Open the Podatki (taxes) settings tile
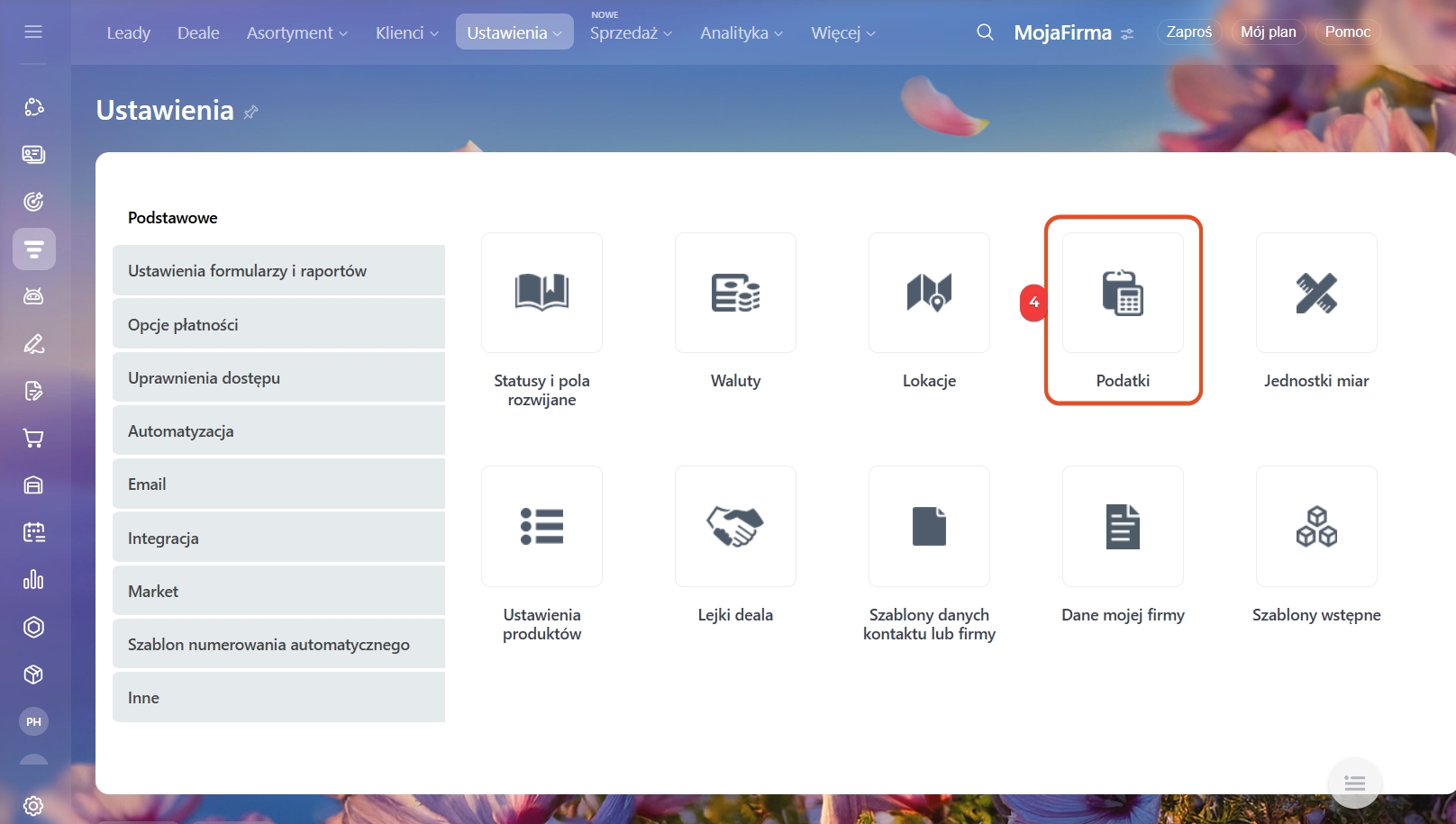1456x824 pixels. [1123, 294]
